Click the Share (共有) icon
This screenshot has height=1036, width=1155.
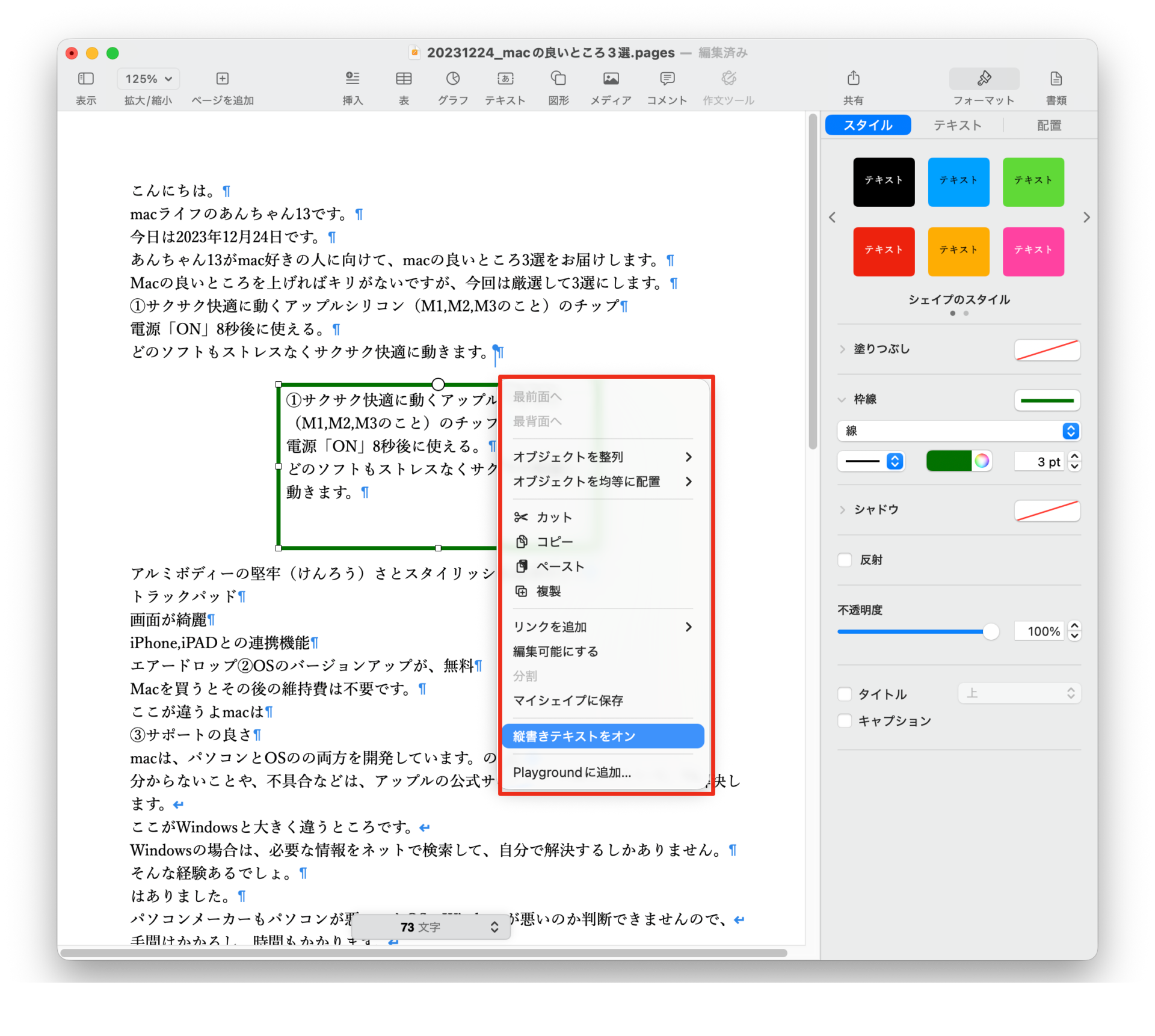click(853, 79)
